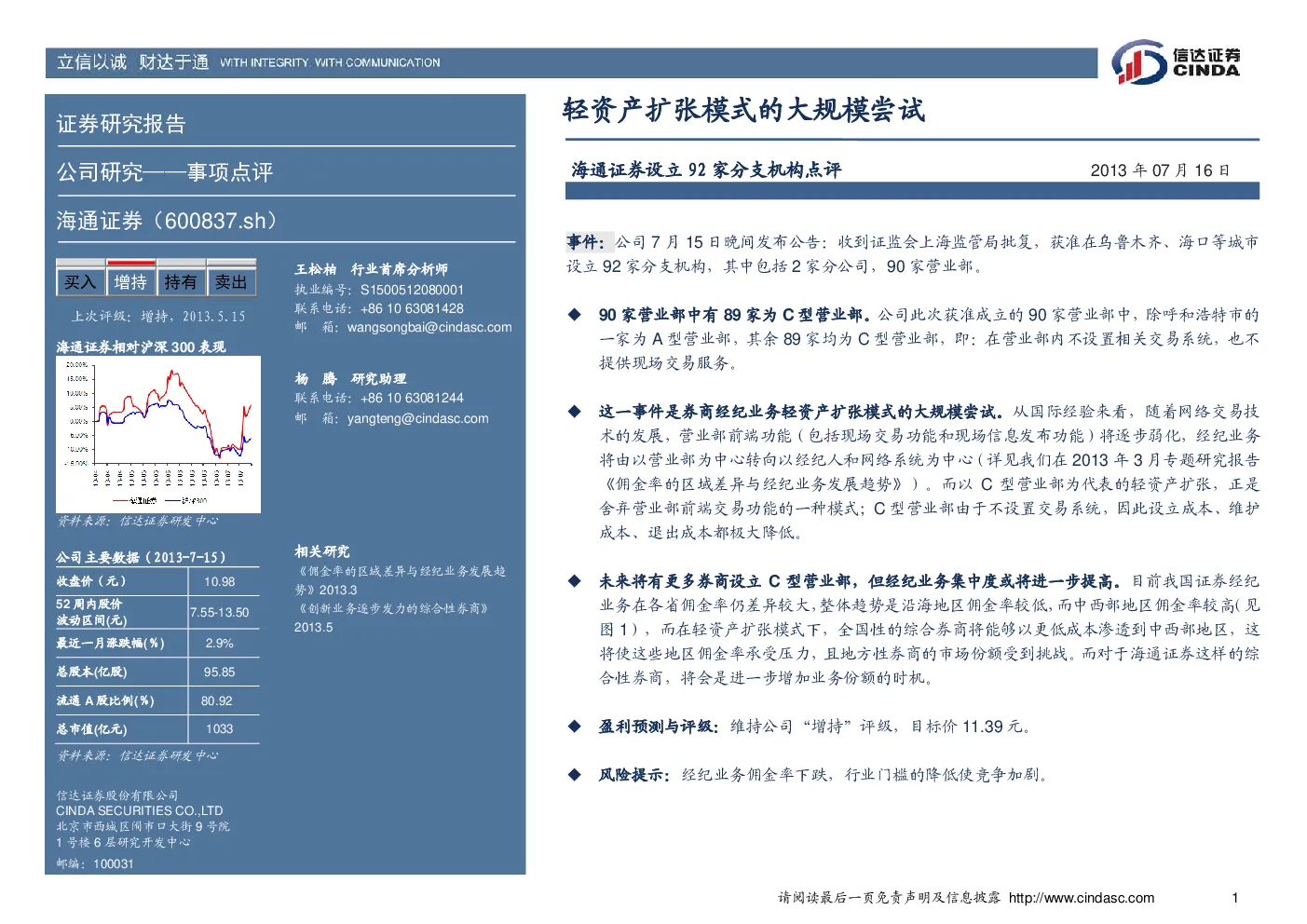Click related report 《佣金率的区域差异与经纪业务发展趋势》
The height and width of the screenshot is (924, 1307).
click(401, 579)
